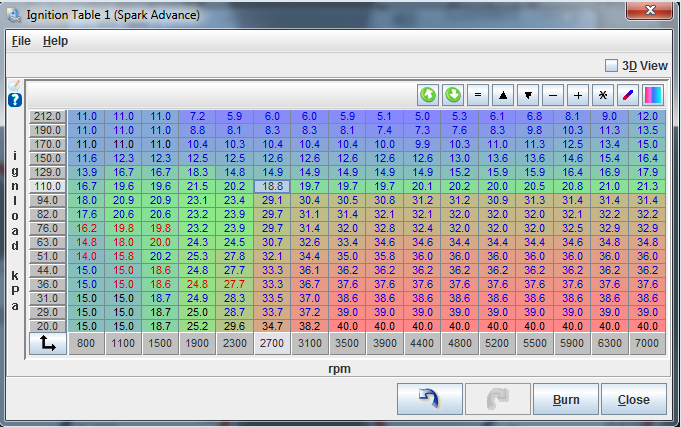The height and width of the screenshot is (427, 681).
Task: Open the Help menu
Action: click(x=55, y=41)
